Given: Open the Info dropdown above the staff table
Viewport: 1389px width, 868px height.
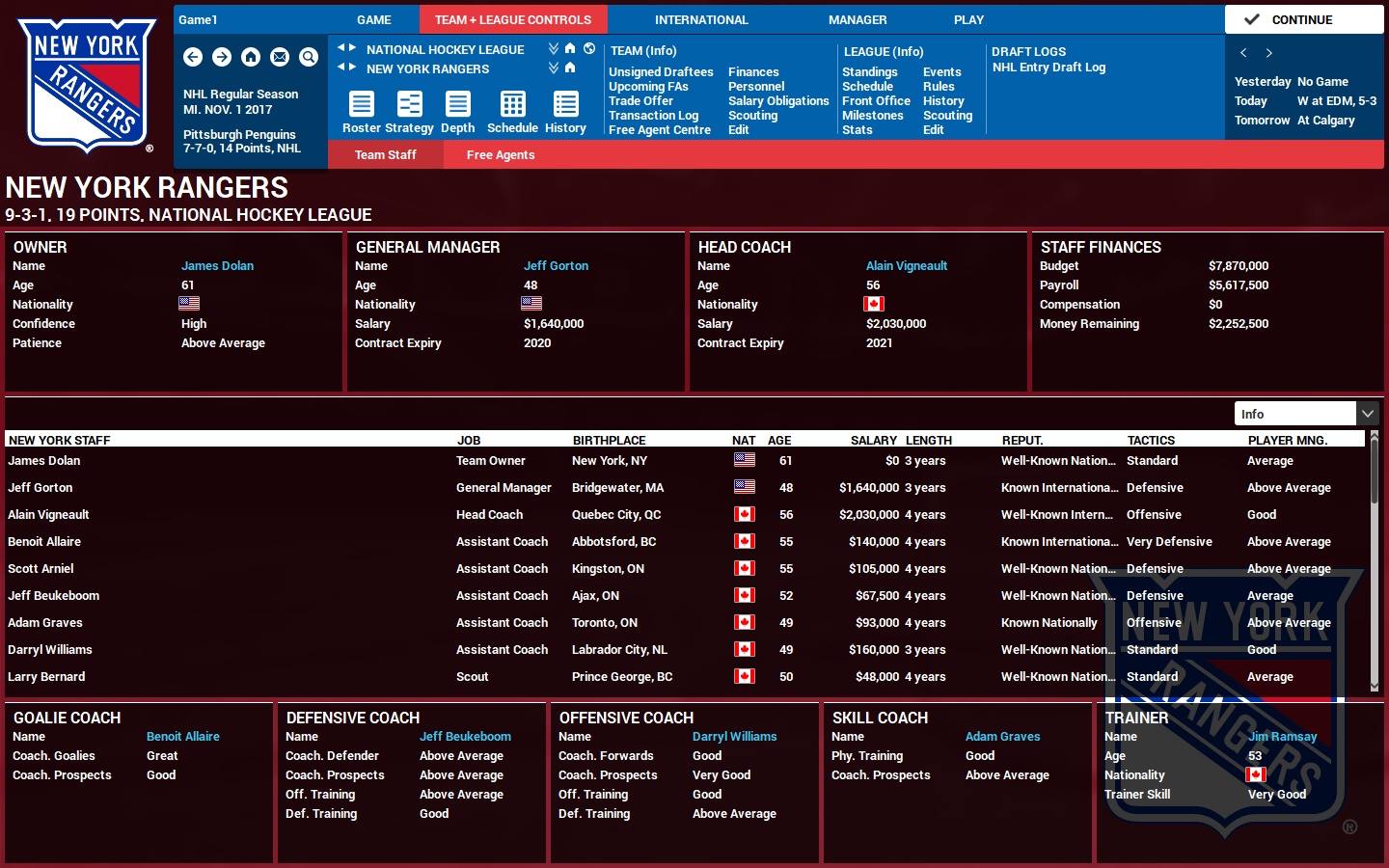Looking at the screenshot, I should pos(1304,413).
